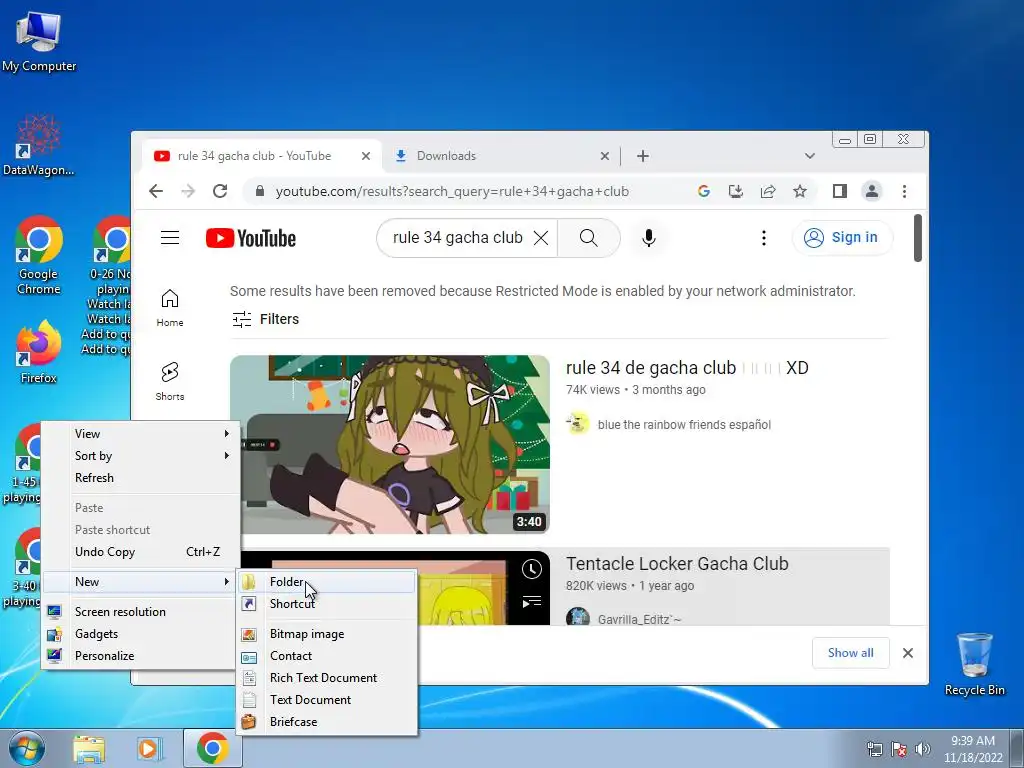Click Sign in button

842,238
